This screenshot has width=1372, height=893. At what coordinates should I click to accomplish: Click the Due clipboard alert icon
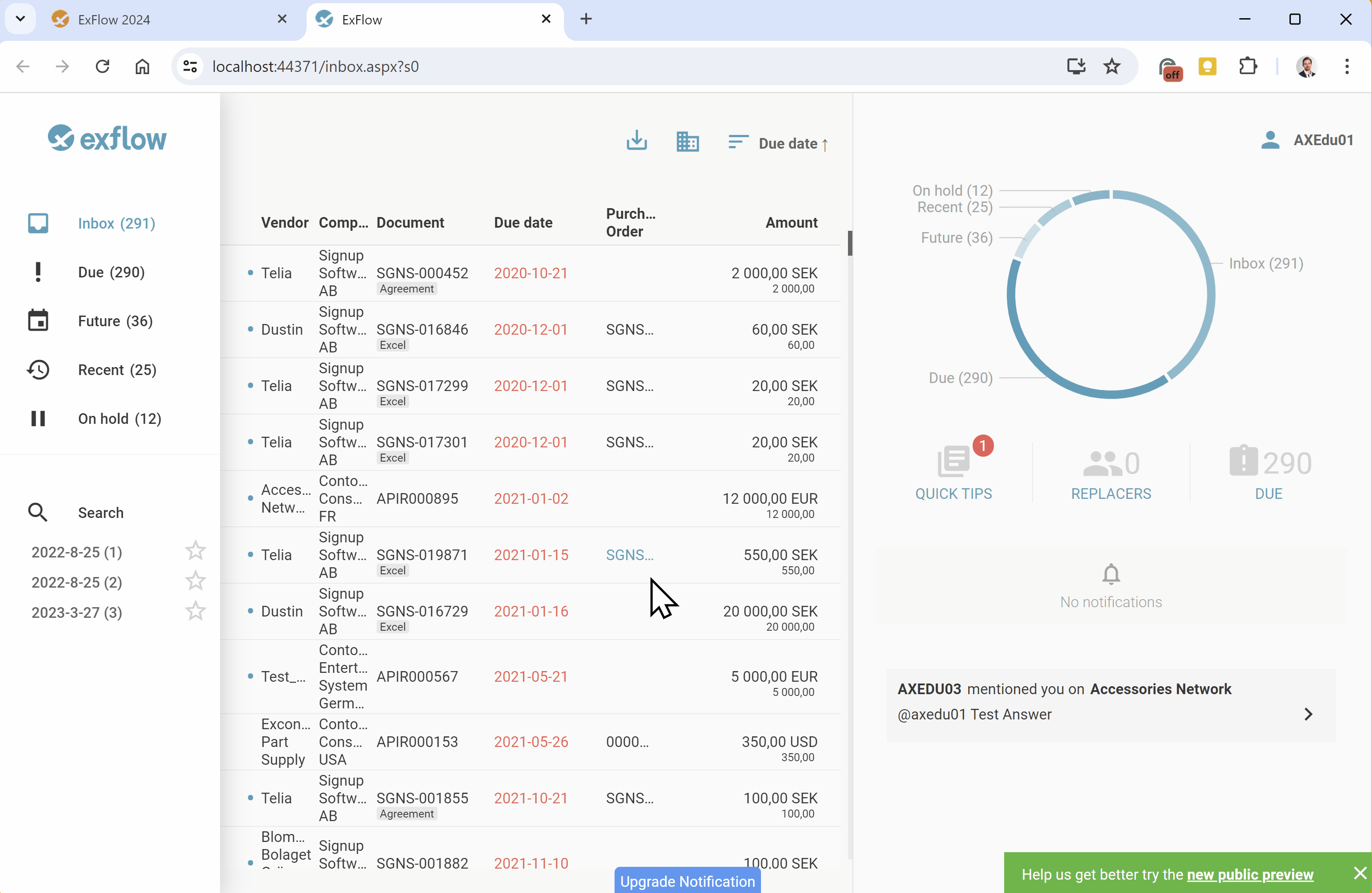1243,460
